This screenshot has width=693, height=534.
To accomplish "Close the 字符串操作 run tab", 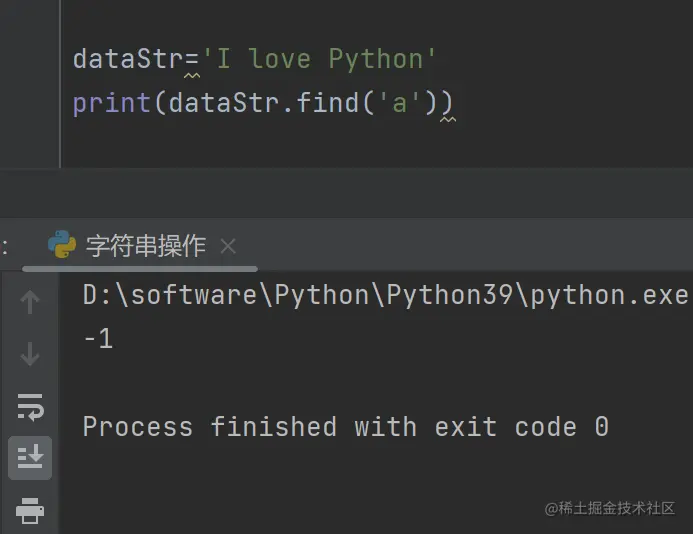I will [x=228, y=246].
